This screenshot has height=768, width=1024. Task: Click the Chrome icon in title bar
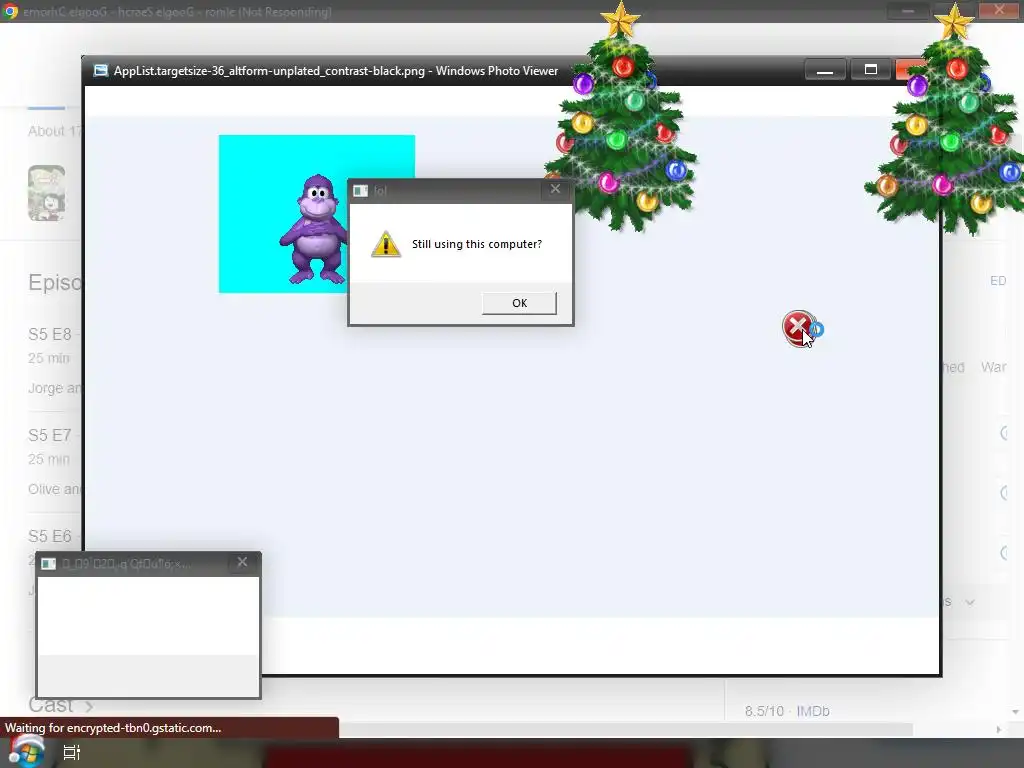10,11
